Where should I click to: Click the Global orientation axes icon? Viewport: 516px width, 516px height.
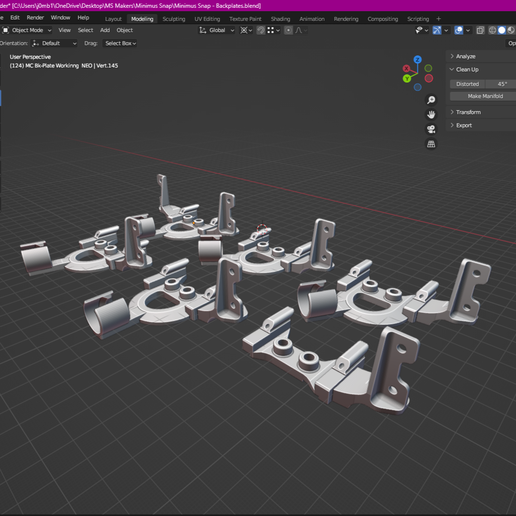click(203, 30)
